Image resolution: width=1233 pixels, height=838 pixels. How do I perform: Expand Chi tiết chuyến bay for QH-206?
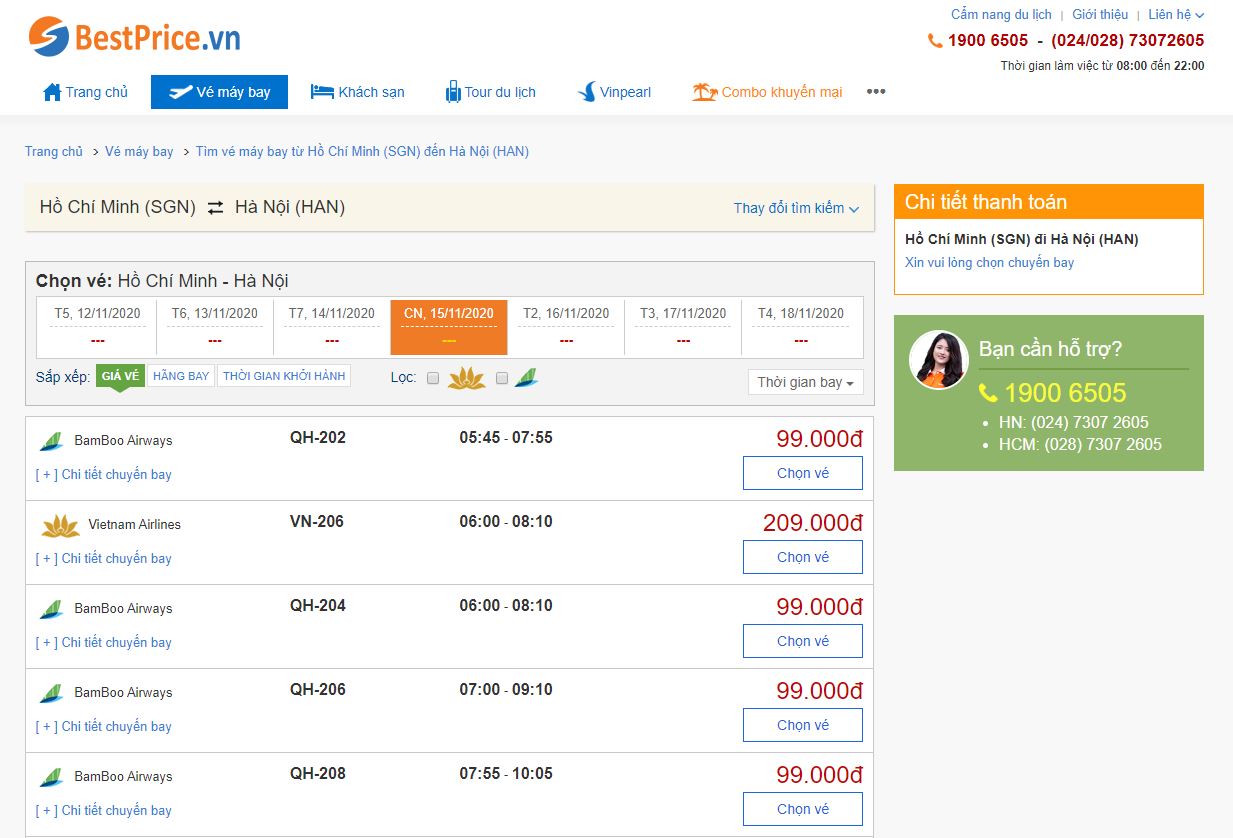tap(104, 727)
